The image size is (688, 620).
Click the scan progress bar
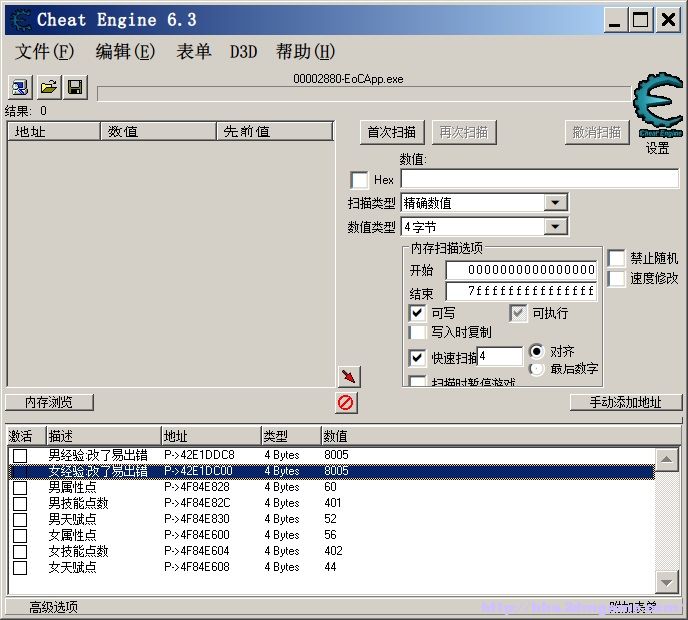[364, 93]
